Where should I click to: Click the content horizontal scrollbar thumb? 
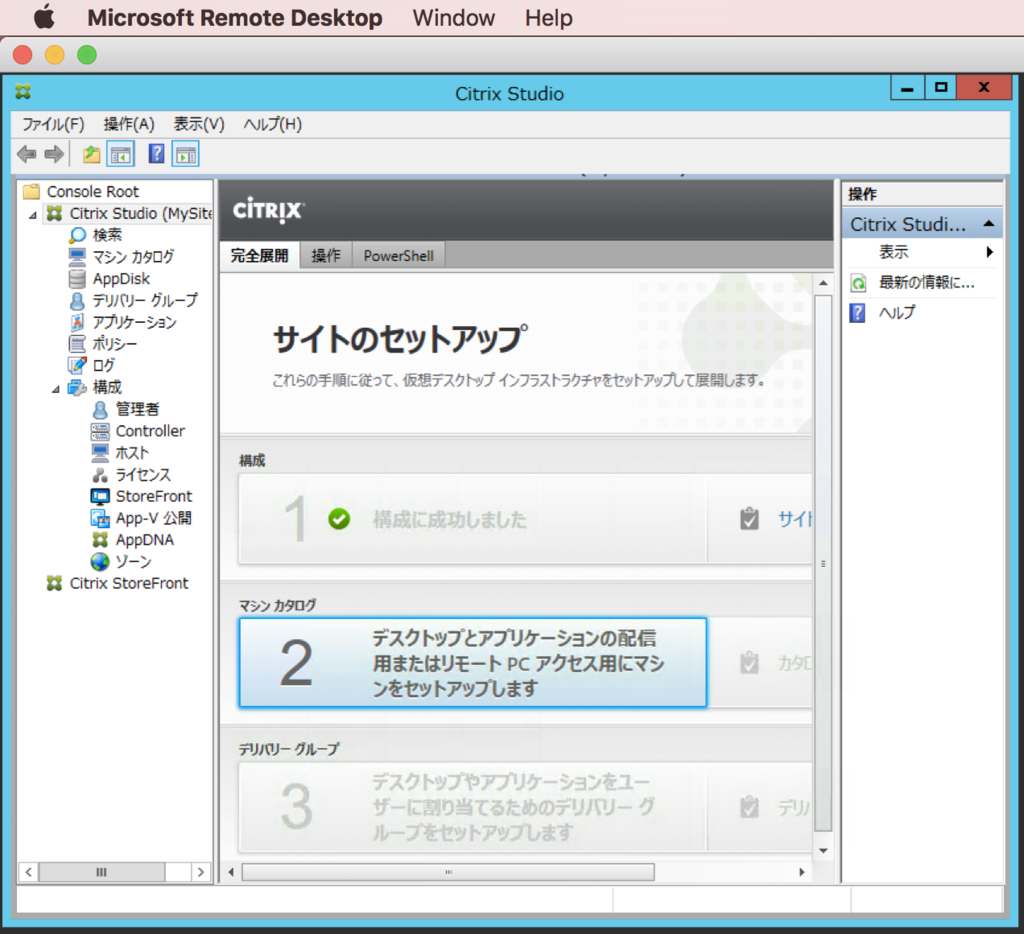(448, 872)
